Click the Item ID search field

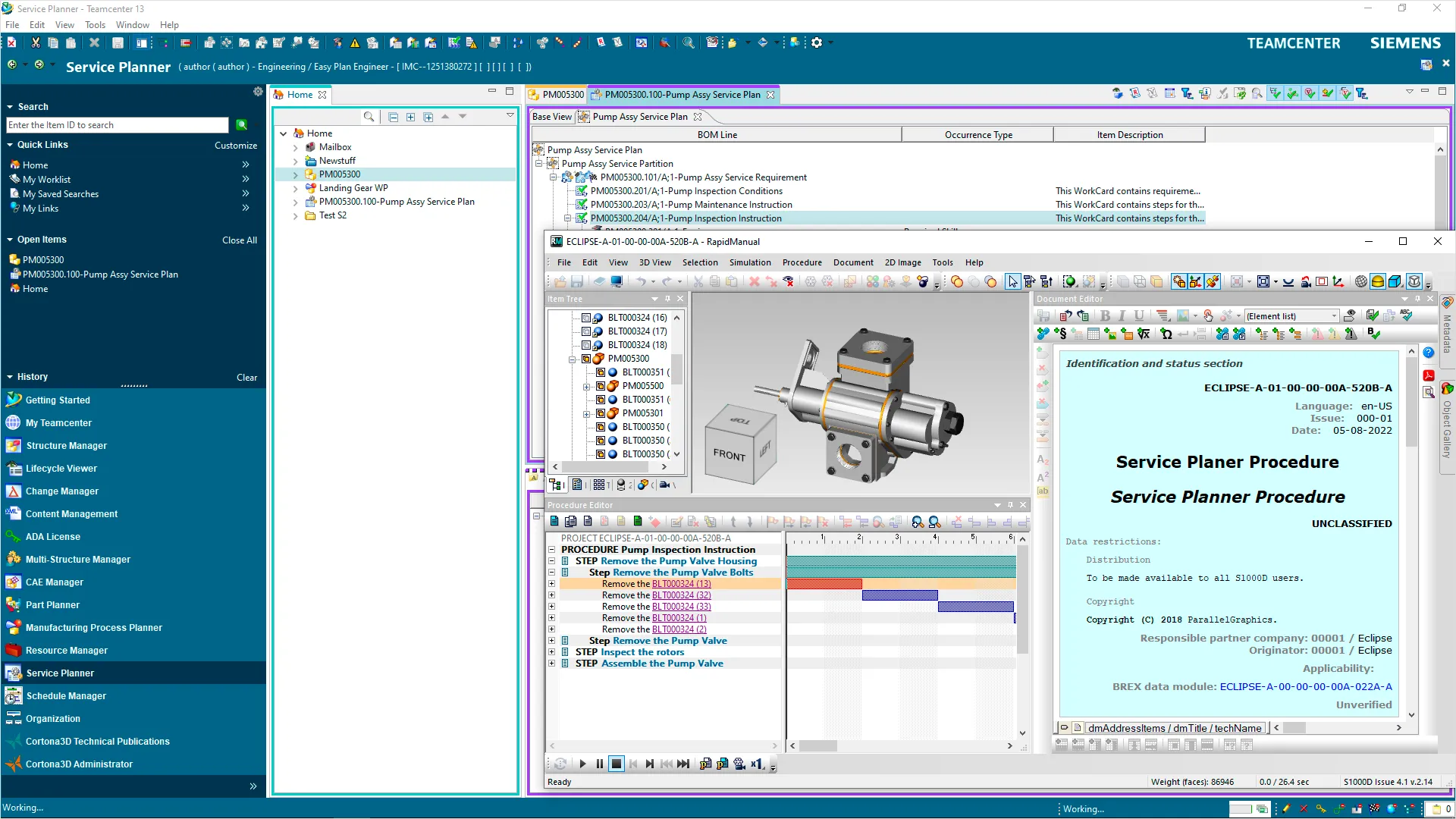pyautogui.click(x=117, y=124)
